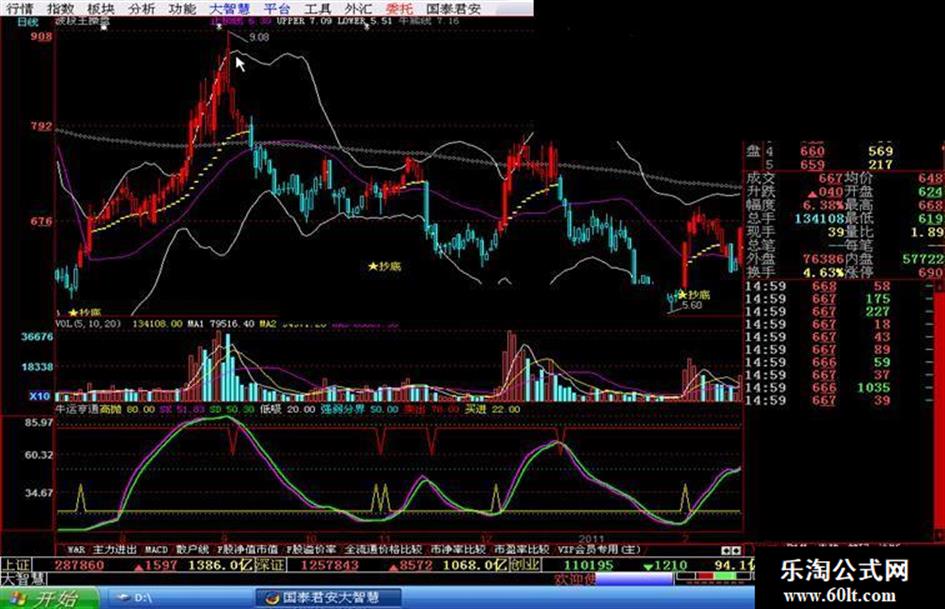This screenshot has height=609, width=945.
Task: Click the 牛运亨通 indicator title
Action: (77, 409)
